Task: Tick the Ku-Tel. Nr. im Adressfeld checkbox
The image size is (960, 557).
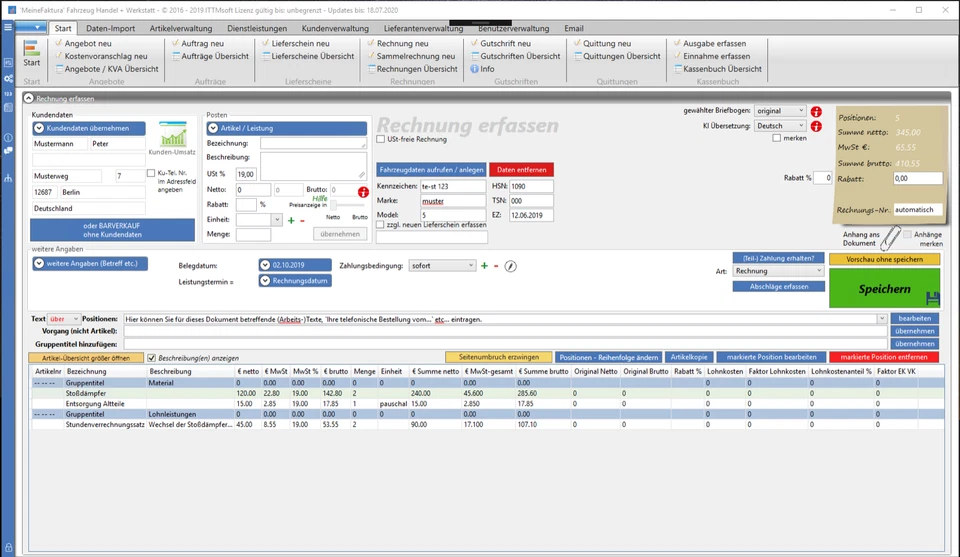Action: [151, 173]
